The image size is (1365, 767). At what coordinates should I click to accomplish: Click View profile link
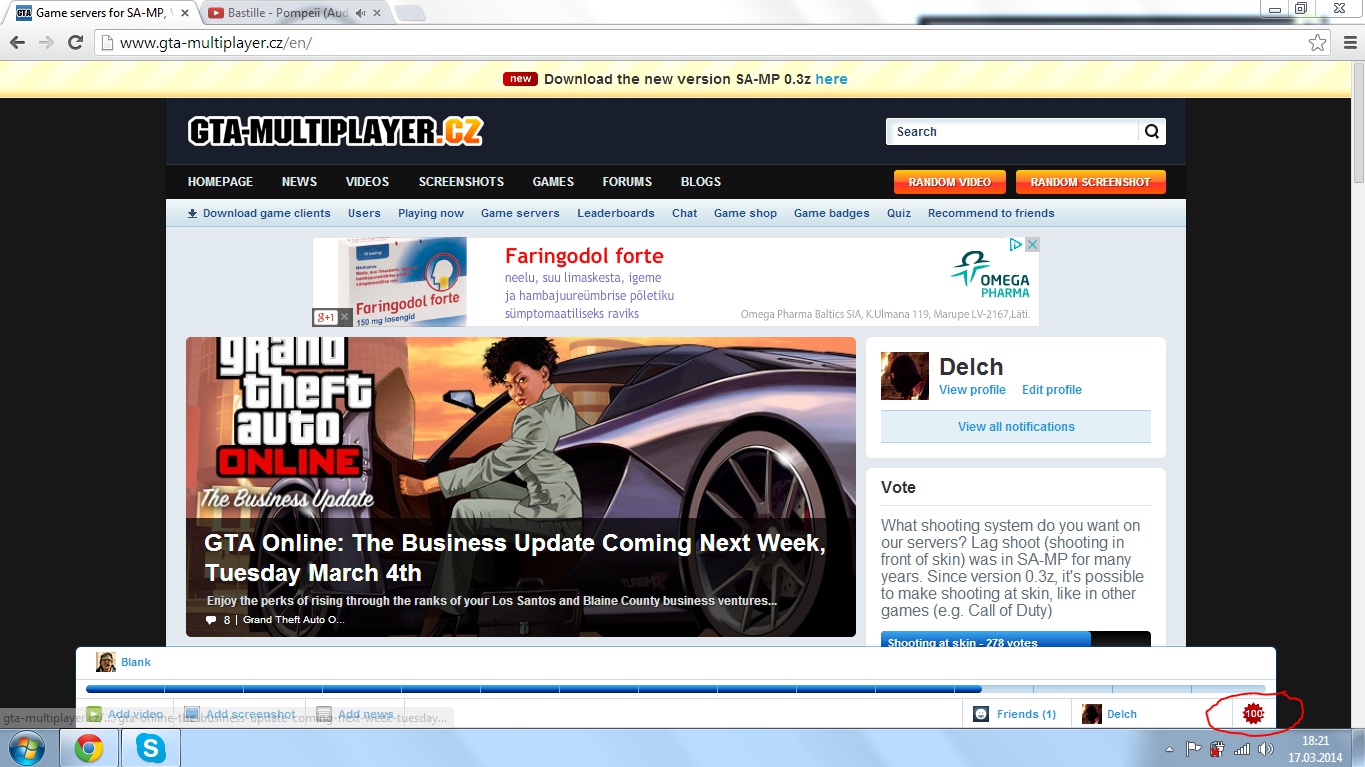[972, 390]
